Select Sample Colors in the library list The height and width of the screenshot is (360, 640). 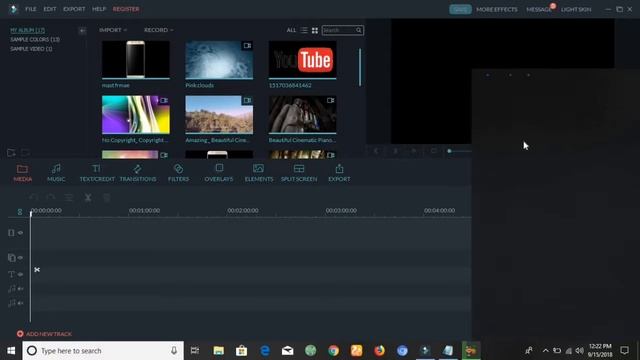point(35,40)
